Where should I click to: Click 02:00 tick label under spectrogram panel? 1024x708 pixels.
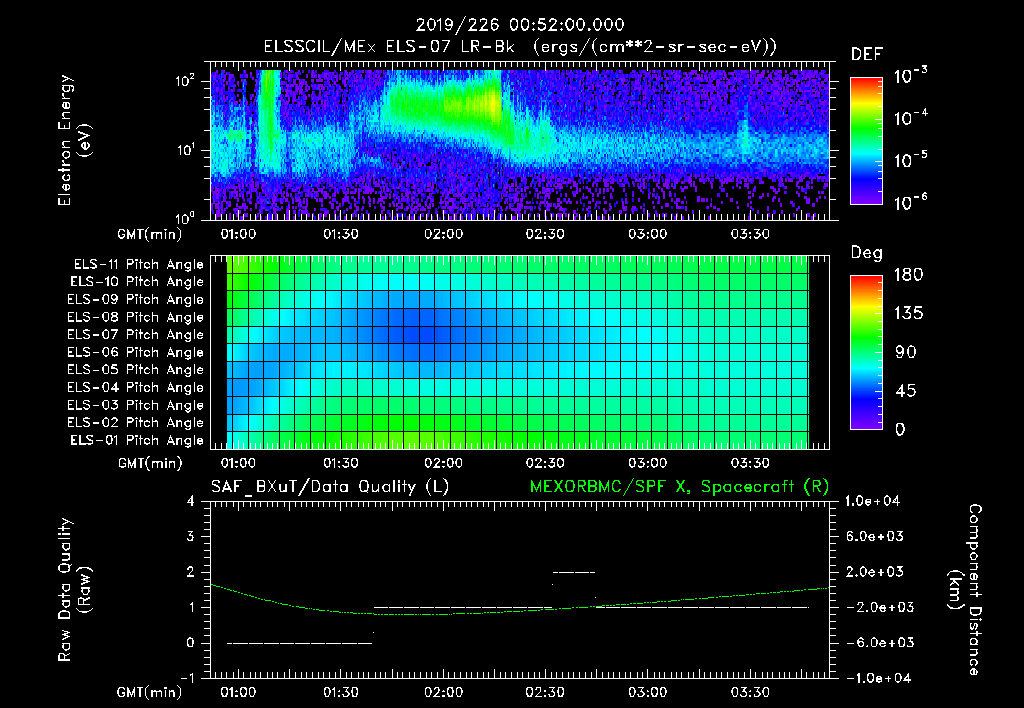[x=443, y=234]
